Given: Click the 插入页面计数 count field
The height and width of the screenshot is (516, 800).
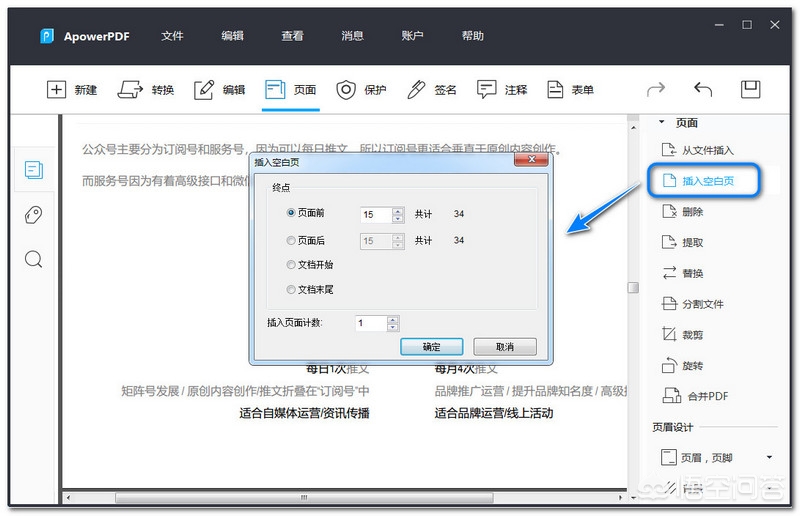Looking at the screenshot, I should (x=371, y=323).
